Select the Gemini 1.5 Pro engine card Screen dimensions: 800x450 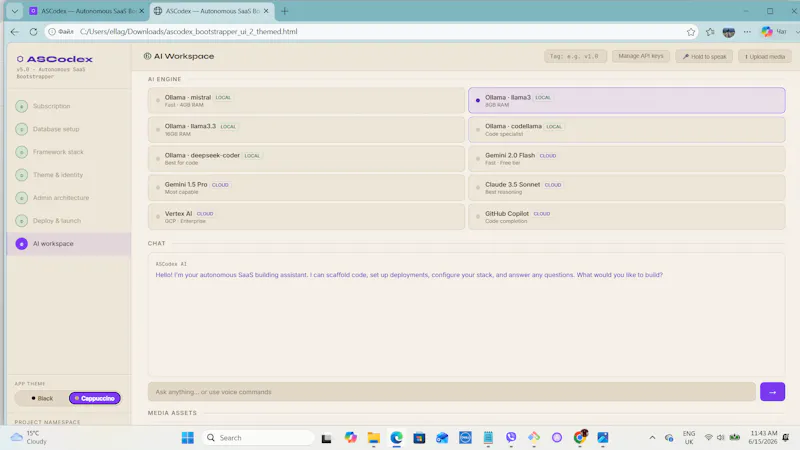[x=306, y=188]
